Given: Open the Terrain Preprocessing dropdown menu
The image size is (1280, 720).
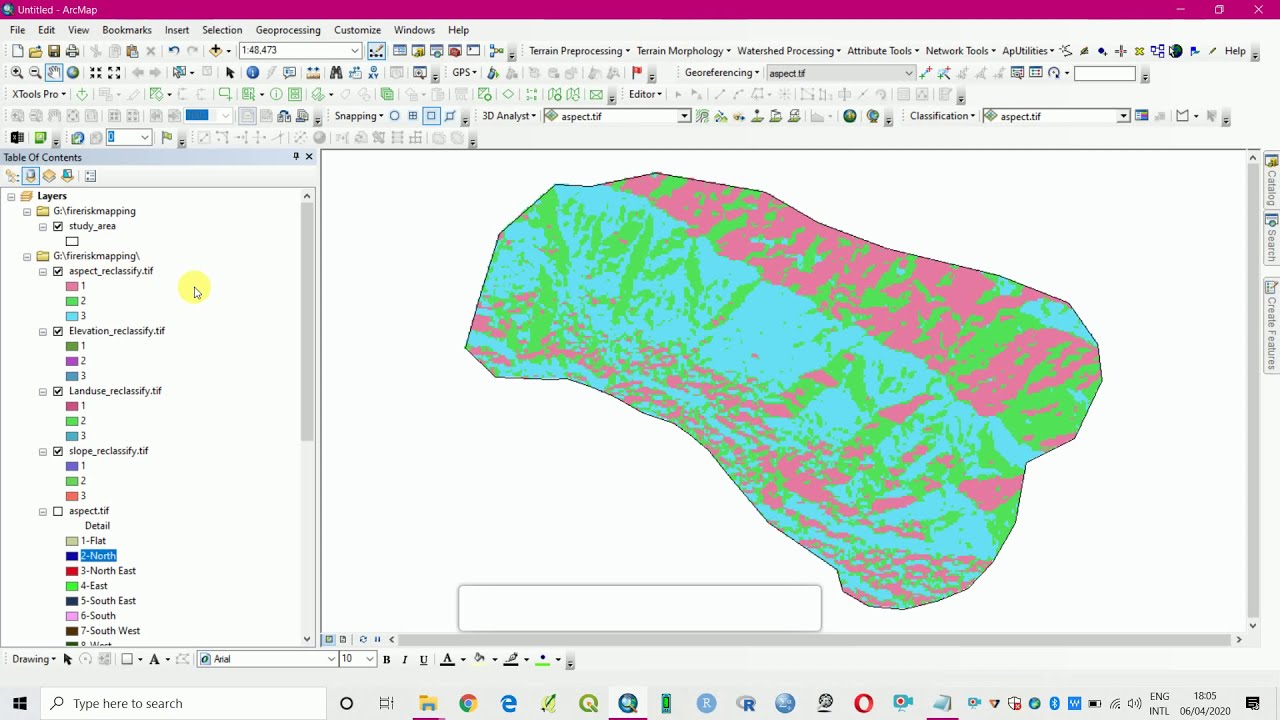Looking at the screenshot, I should [x=580, y=51].
